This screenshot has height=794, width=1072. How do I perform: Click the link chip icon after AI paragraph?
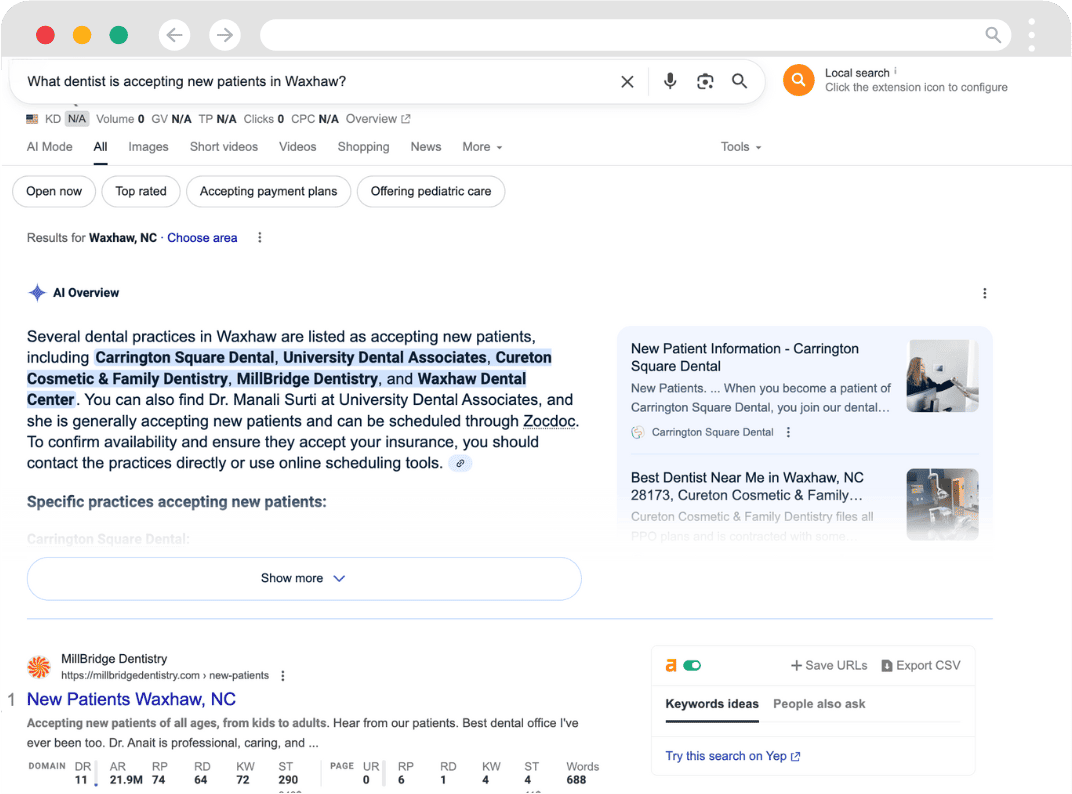[x=459, y=463]
